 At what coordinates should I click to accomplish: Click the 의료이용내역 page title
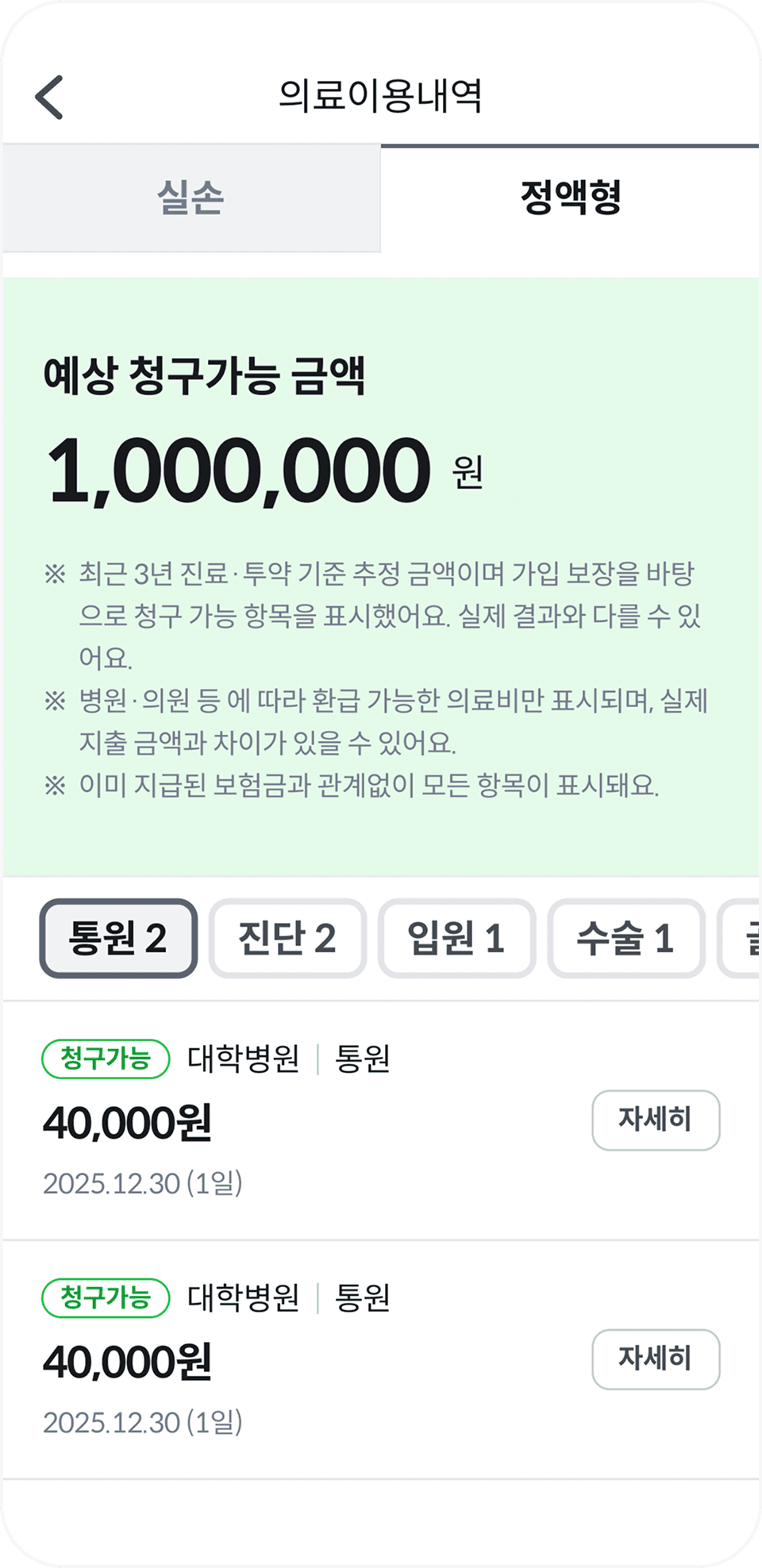tap(380, 96)
